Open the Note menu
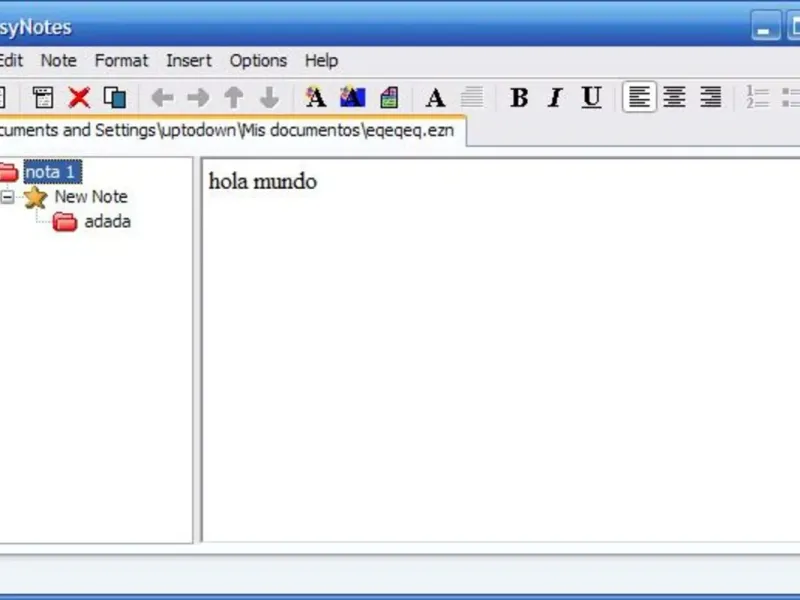 (59, 60)
